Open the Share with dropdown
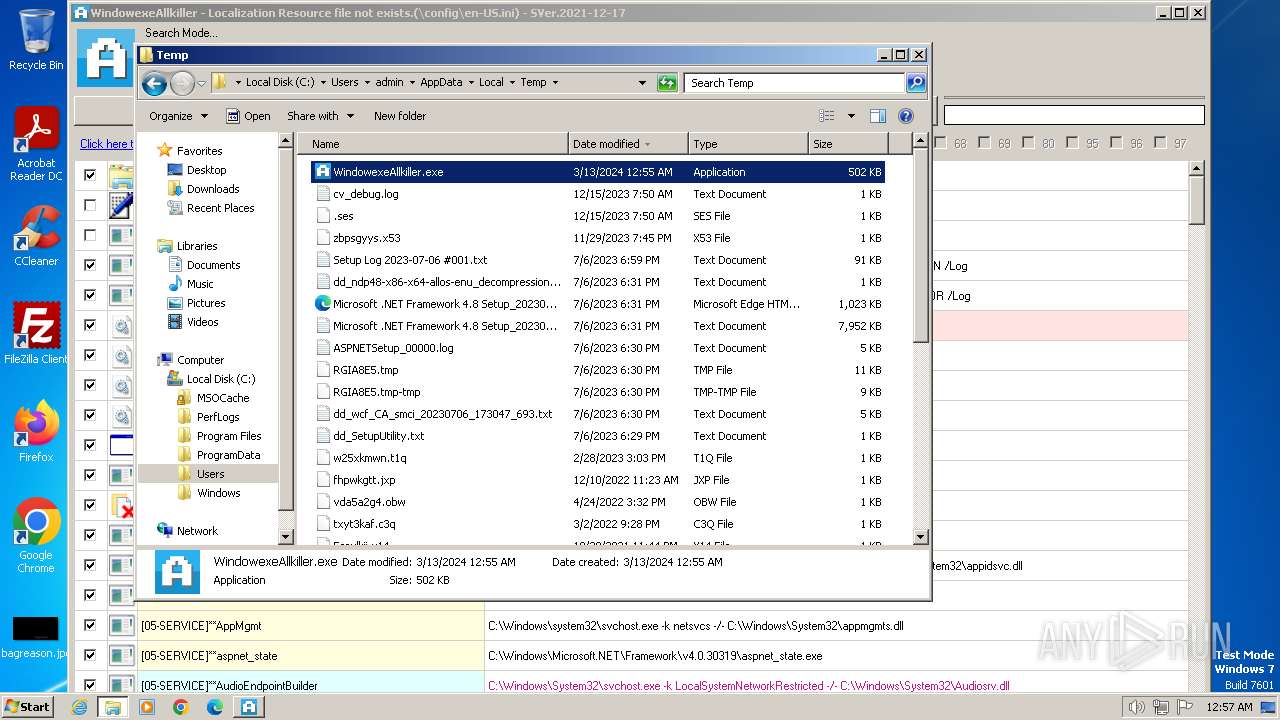 point(319,116)
